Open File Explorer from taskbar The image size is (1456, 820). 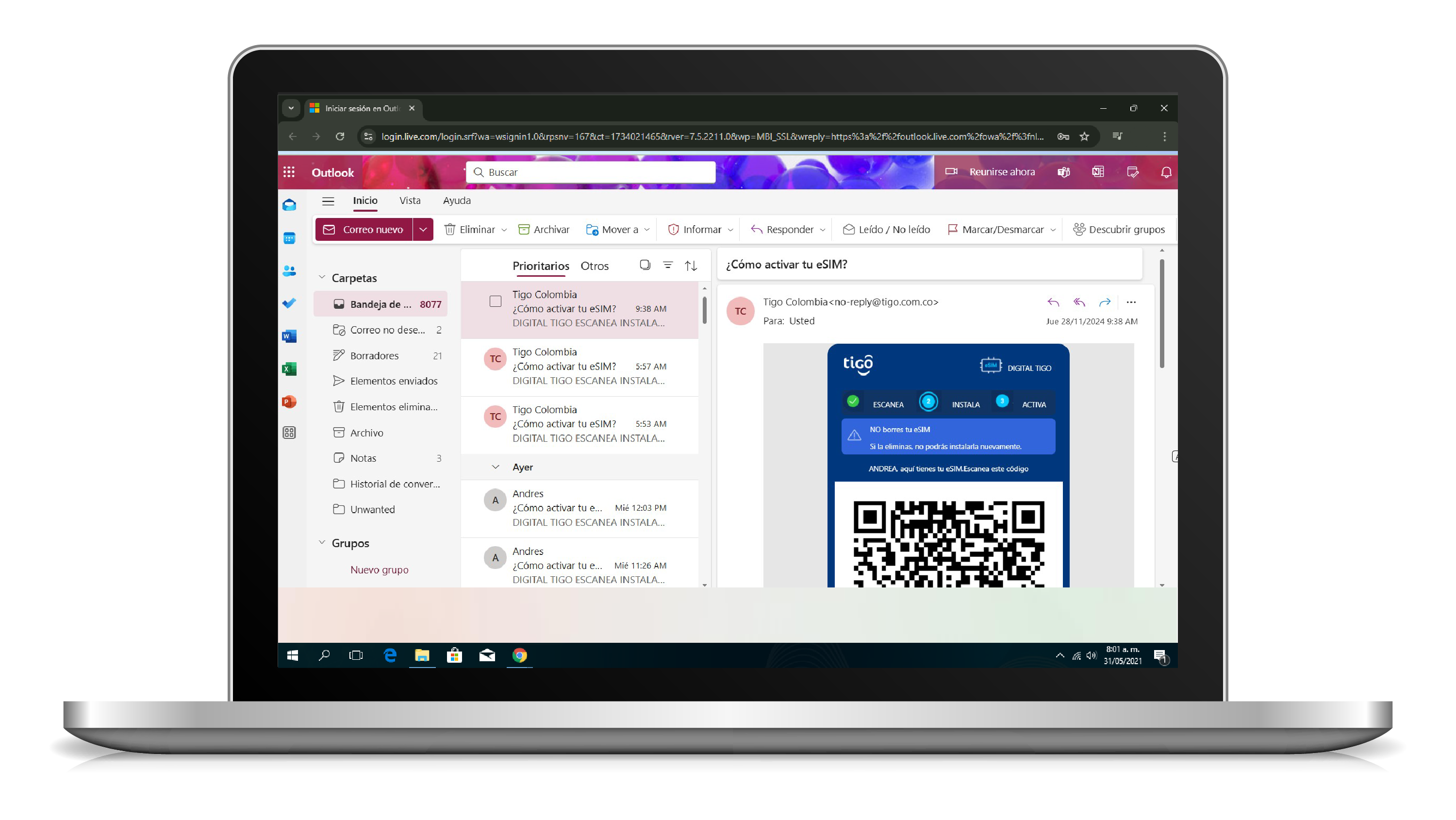(422, 655)
